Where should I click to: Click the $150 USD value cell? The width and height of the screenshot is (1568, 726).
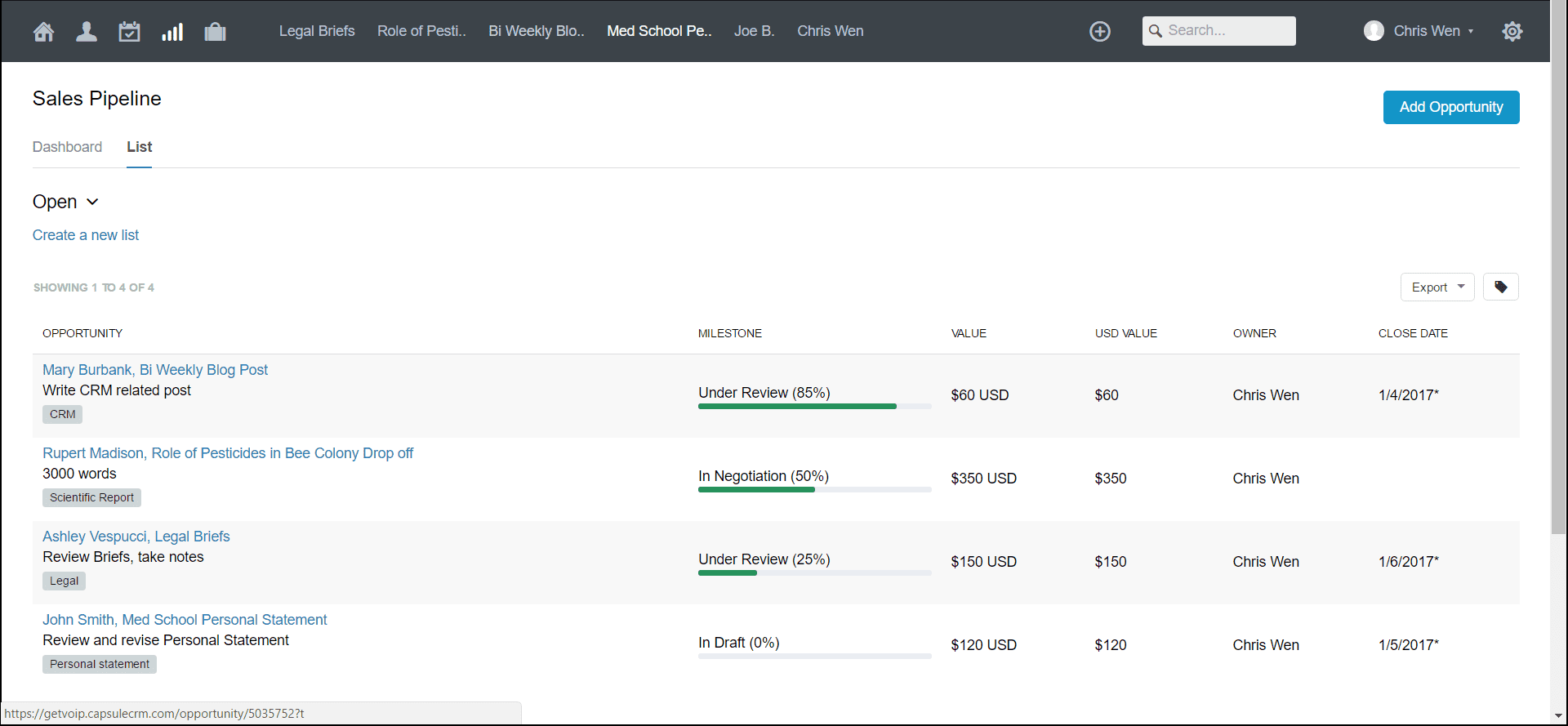984,562
